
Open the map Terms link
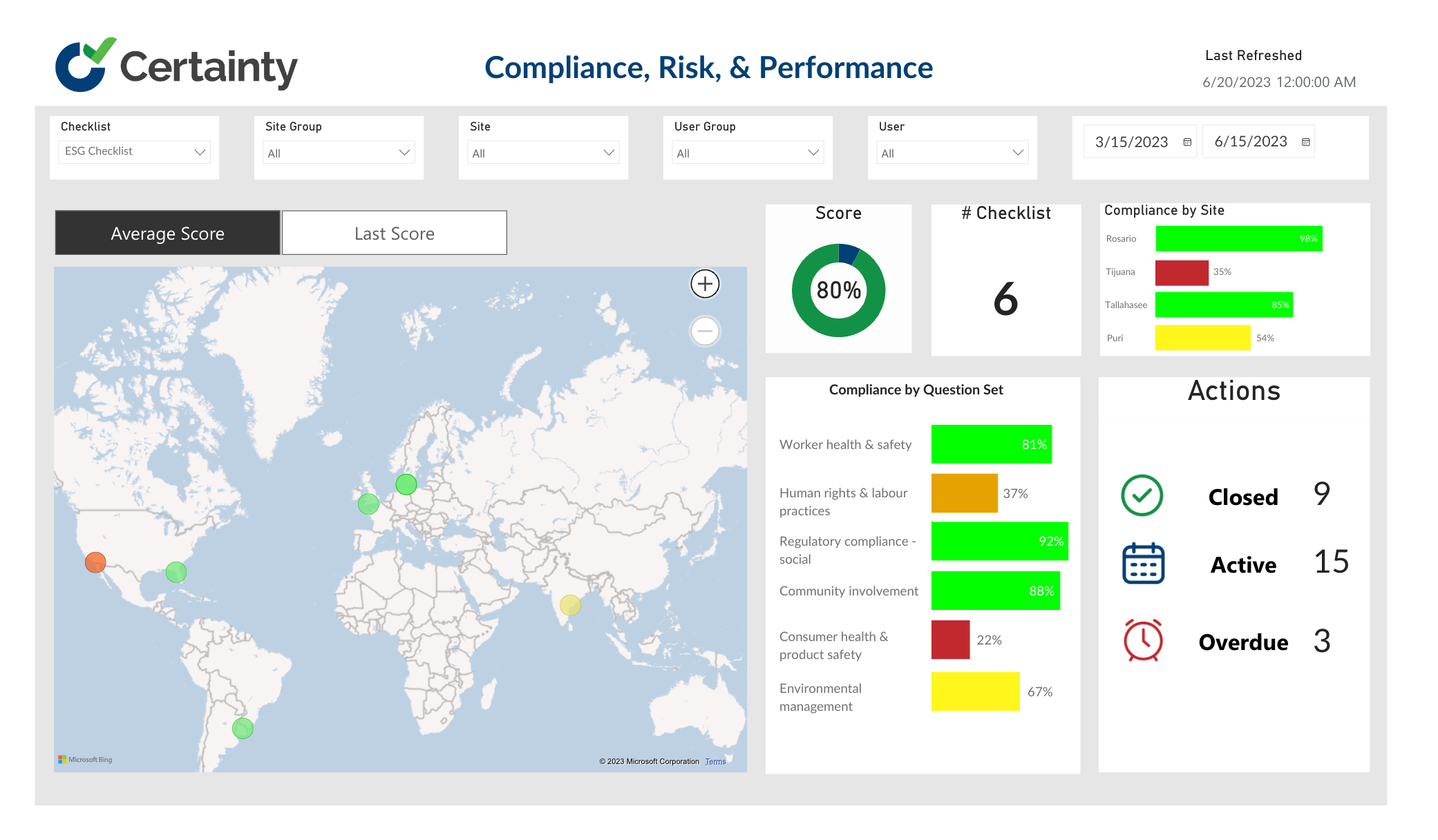(715, 761)
